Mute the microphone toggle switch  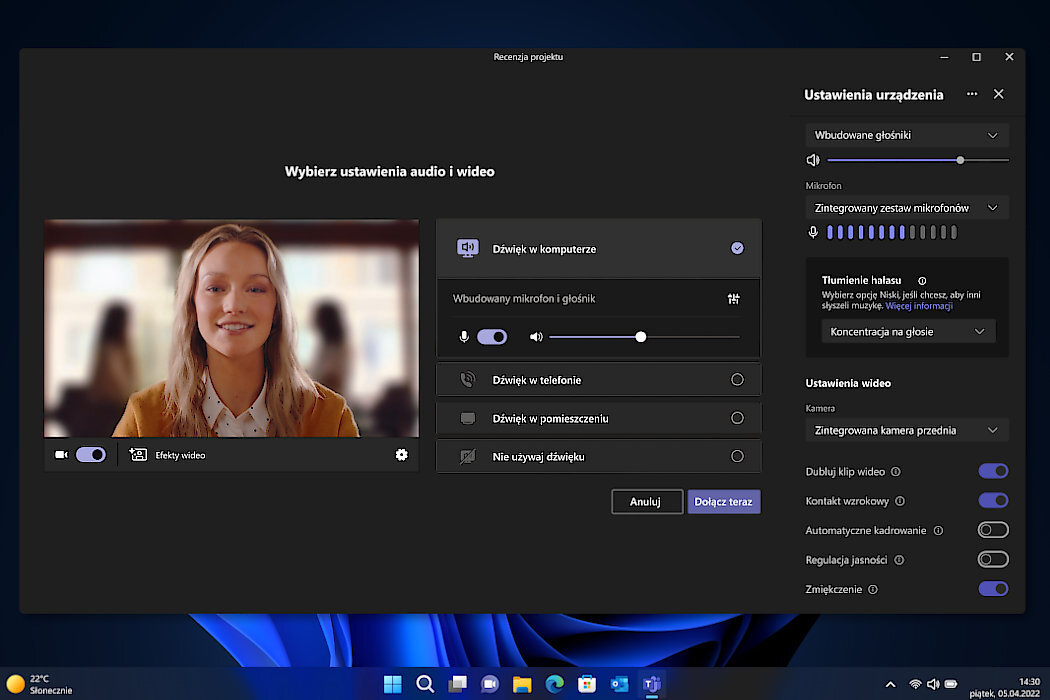(x=492, y=337)
